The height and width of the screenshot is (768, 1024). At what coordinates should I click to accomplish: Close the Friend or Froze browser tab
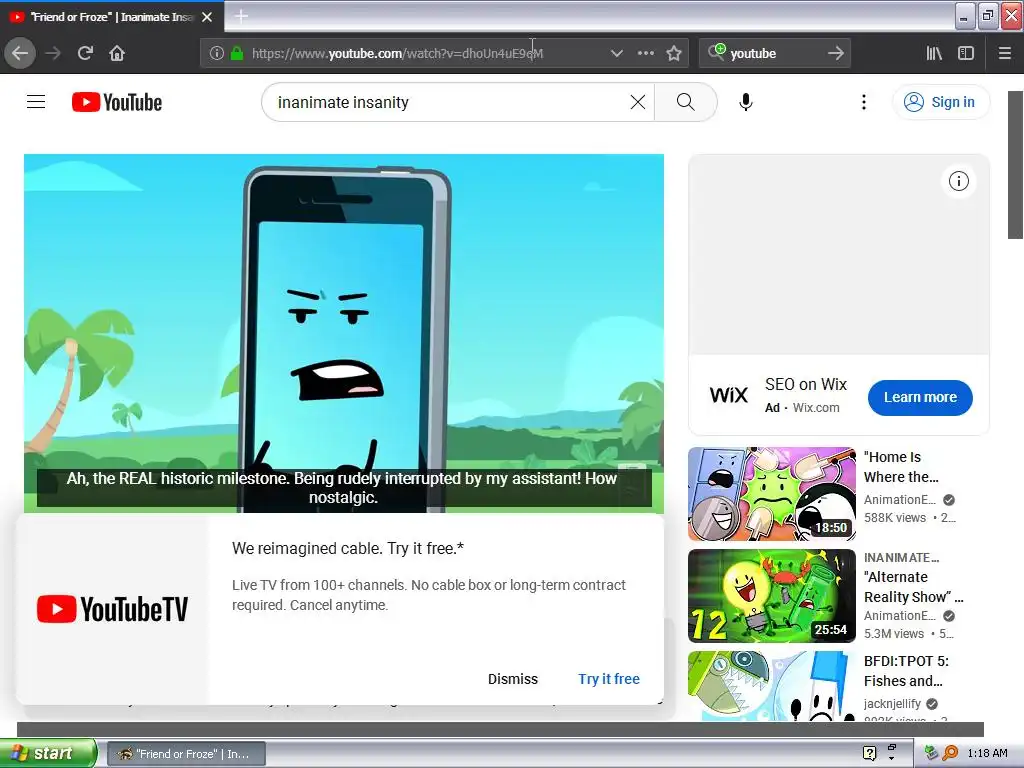pyautogui.click(x=207, y=17)
